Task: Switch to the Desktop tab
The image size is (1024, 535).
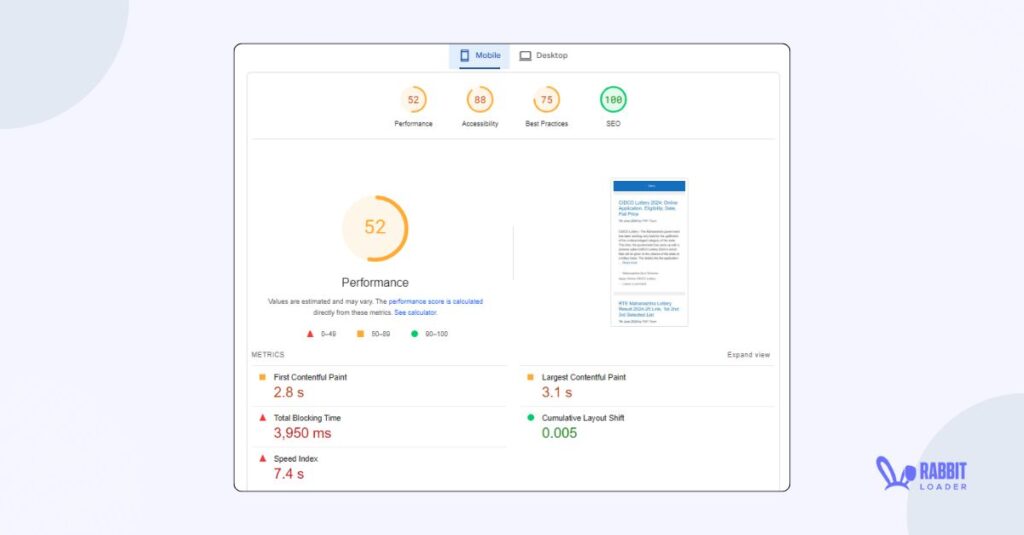Action: [543, 56]
